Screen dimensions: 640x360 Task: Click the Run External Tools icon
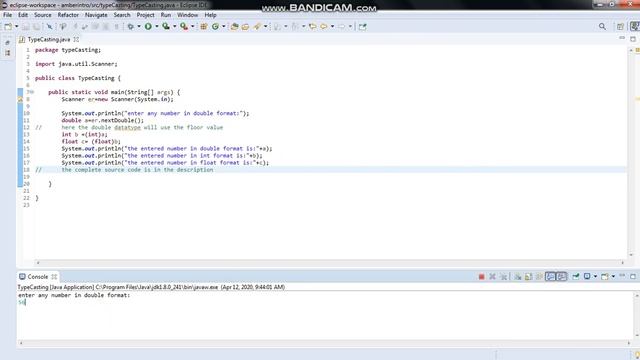184,27
